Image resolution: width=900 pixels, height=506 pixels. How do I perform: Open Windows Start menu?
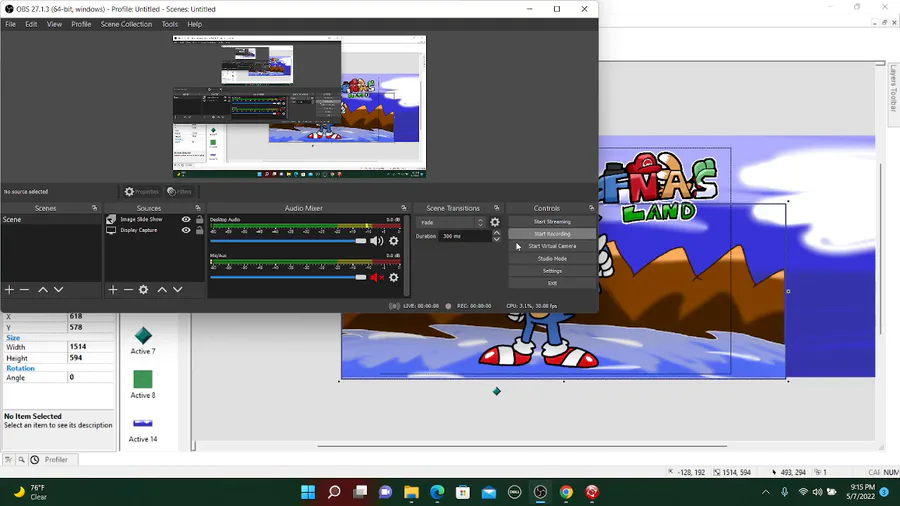click(x=308, y=492)
